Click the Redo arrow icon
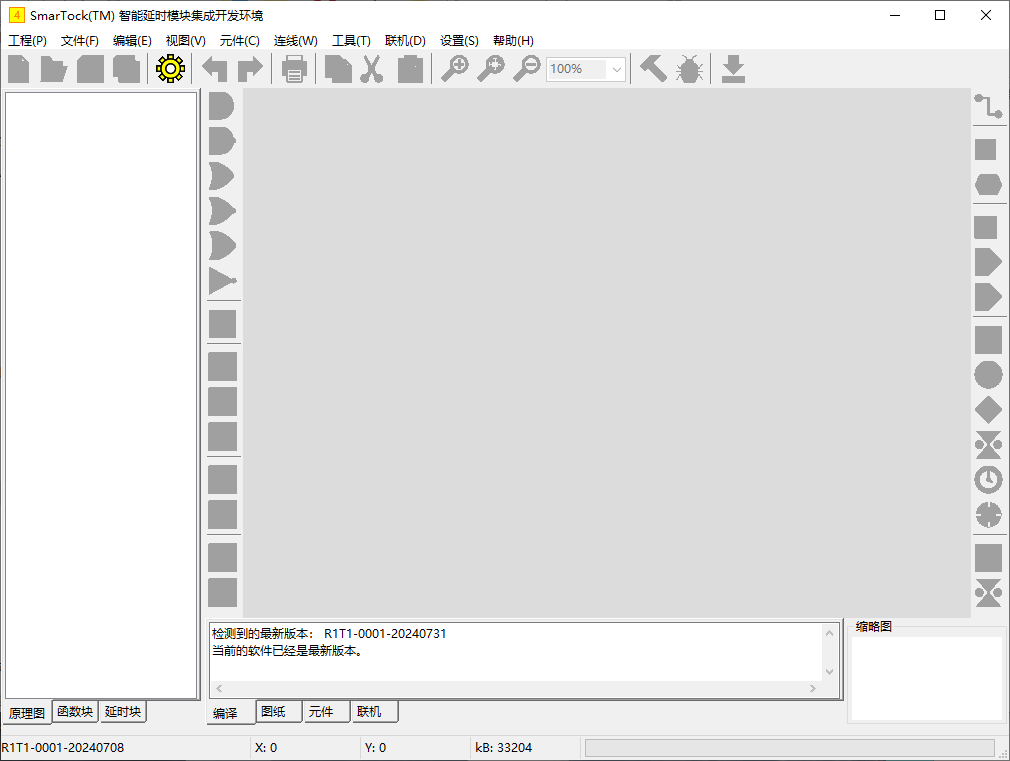Image resolution: width=1010 pixels, height=761 pixels. point(250,69)
